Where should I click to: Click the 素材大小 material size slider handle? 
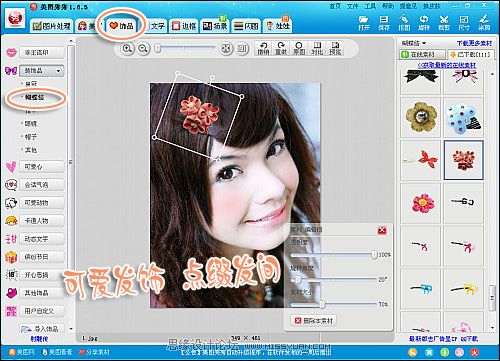point(322,304)
